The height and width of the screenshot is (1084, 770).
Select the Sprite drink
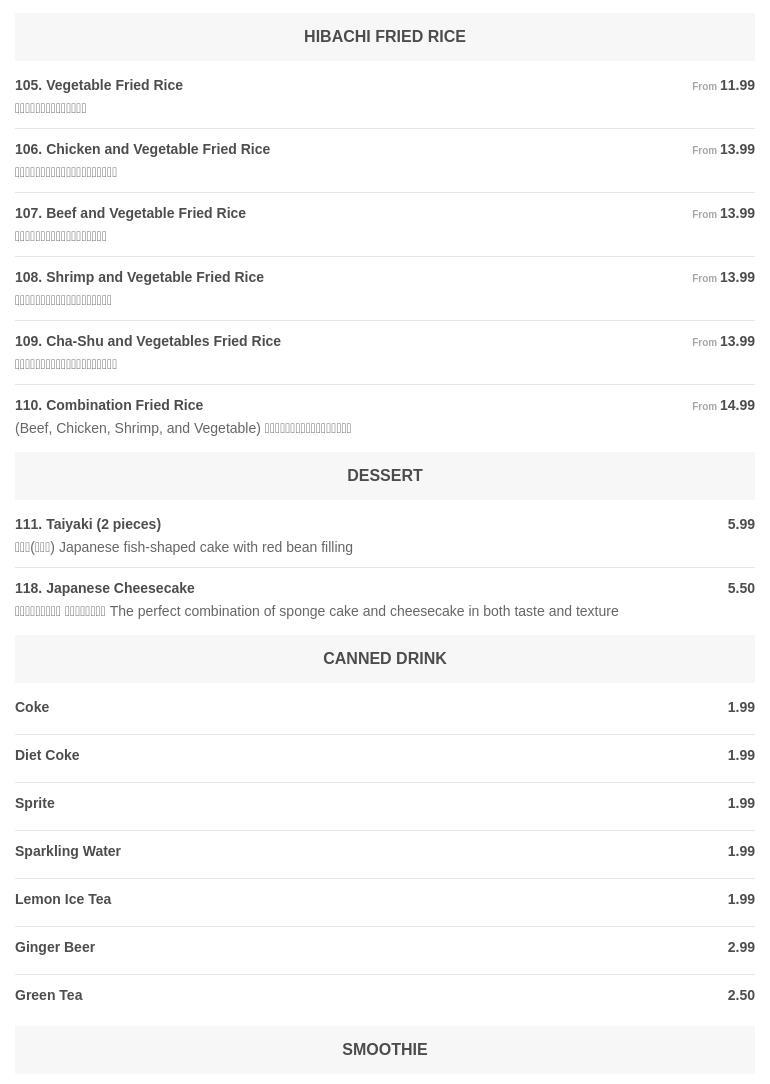[384, 803]
